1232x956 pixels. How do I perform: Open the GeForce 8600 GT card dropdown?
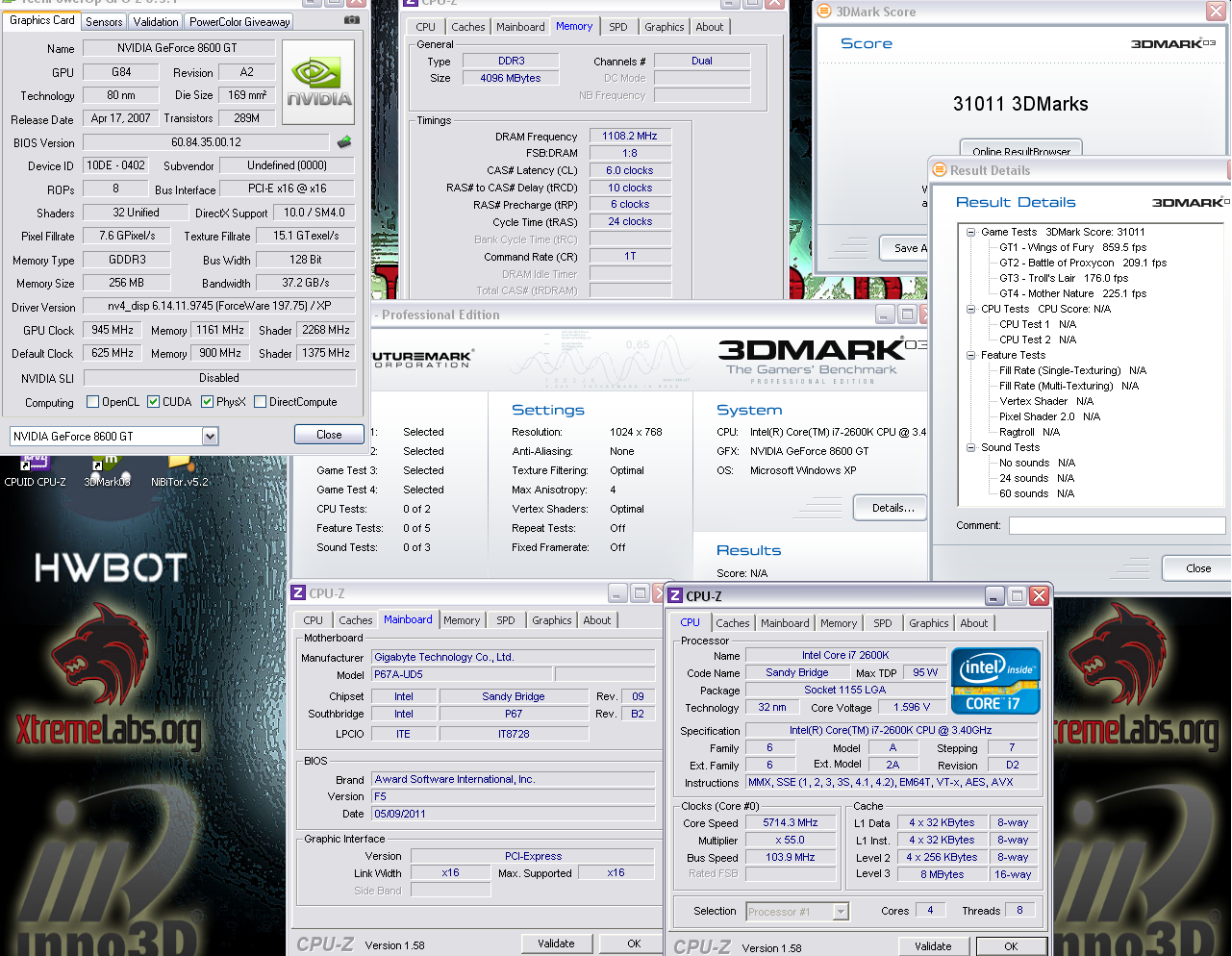210,437
